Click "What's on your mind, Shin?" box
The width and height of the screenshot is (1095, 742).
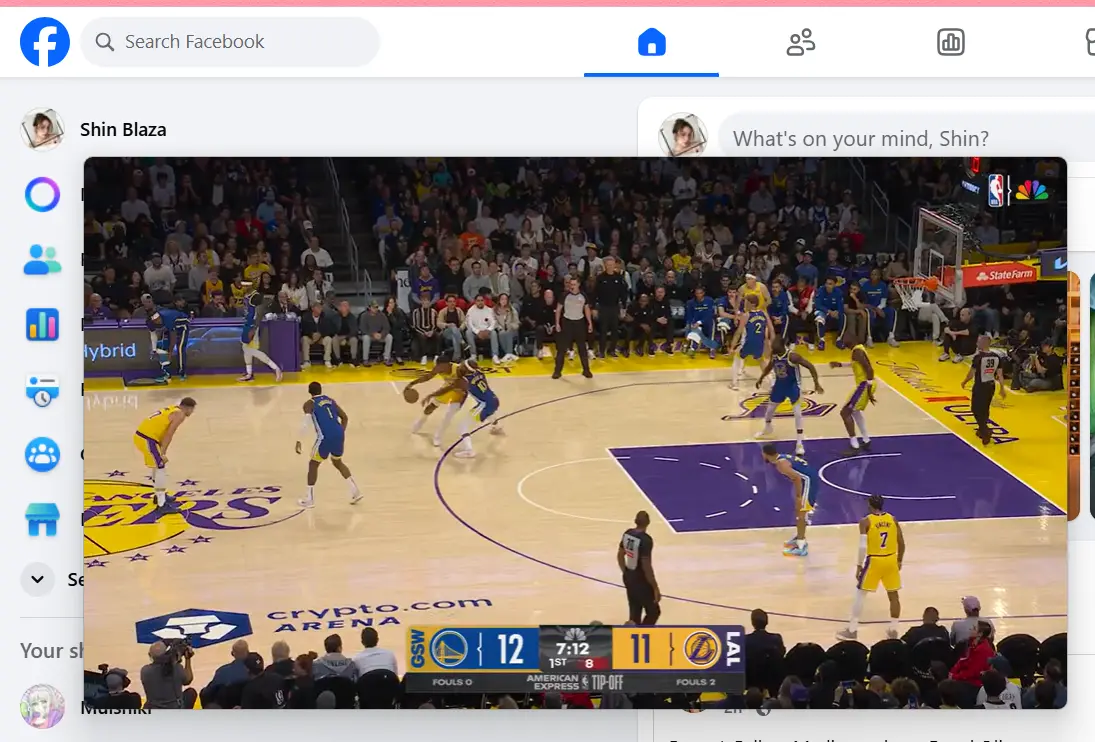coord(908,138)
